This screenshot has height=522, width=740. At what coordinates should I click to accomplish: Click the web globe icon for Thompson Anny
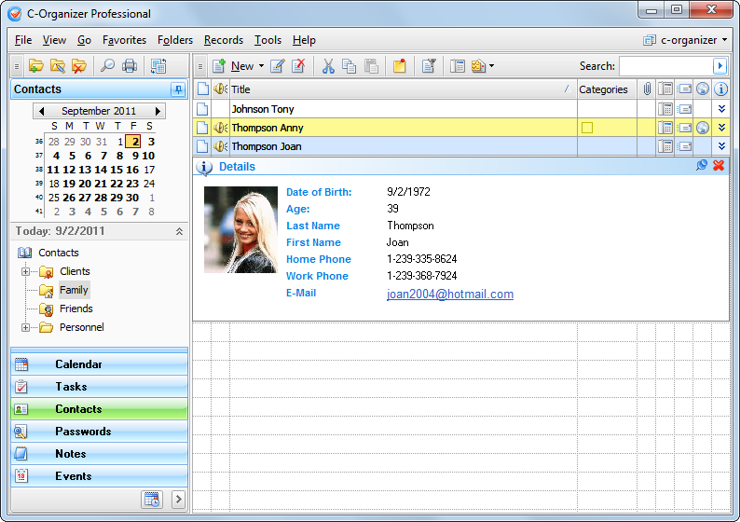pos(703,128)
